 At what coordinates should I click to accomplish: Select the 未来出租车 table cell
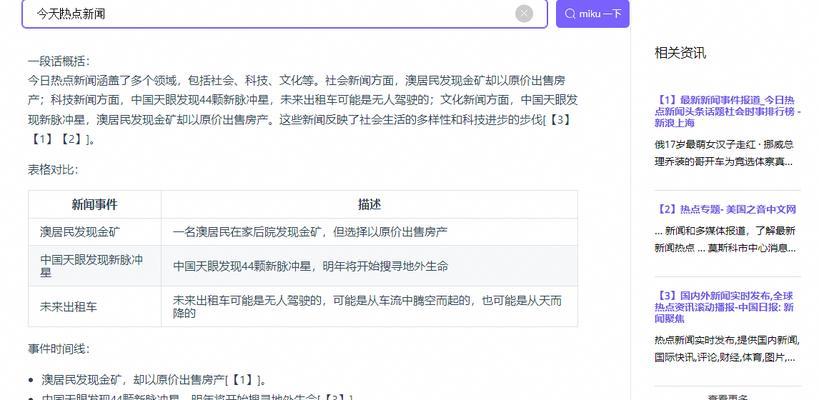click(95, 307)
